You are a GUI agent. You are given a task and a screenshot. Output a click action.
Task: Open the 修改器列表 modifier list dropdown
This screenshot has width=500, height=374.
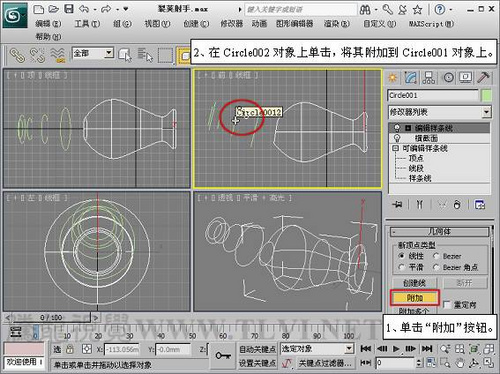click(486, 112)
